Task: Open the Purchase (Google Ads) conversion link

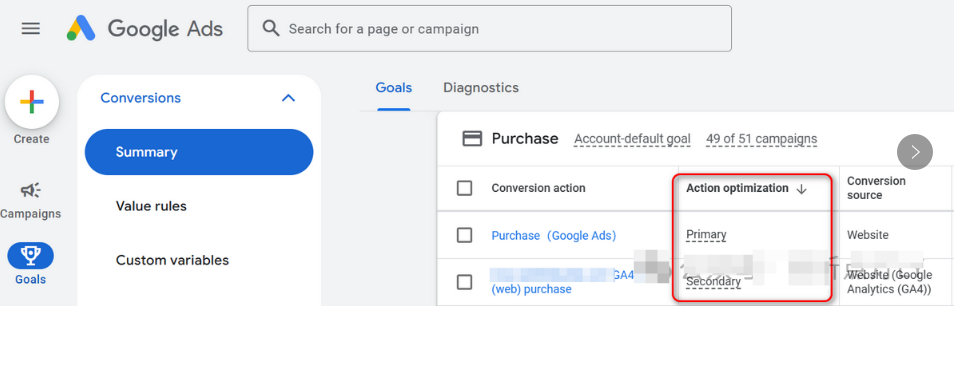Action: (554, 235)
